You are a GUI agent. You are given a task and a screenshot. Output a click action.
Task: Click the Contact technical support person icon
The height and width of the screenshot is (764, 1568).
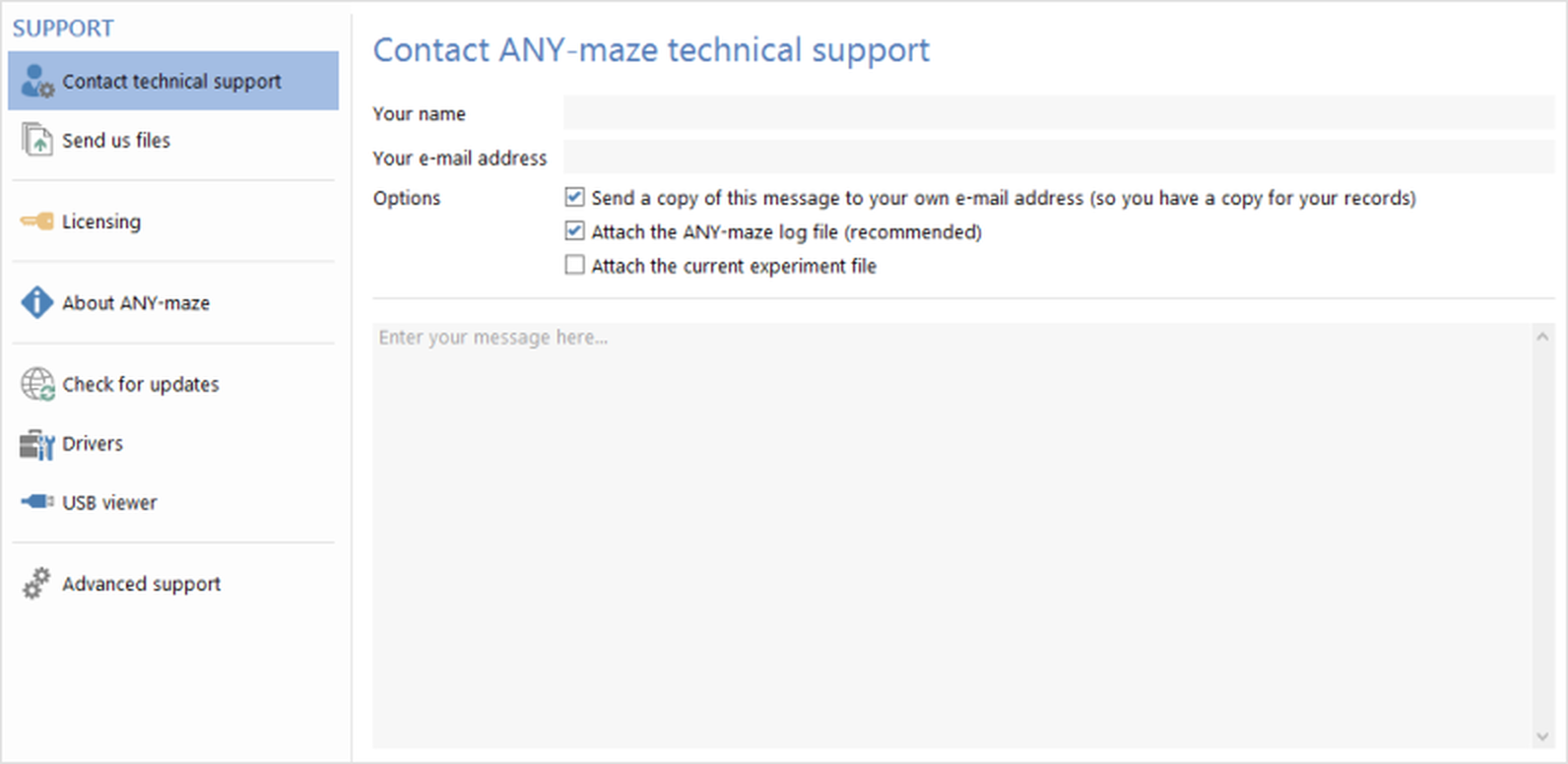(37, 82)
